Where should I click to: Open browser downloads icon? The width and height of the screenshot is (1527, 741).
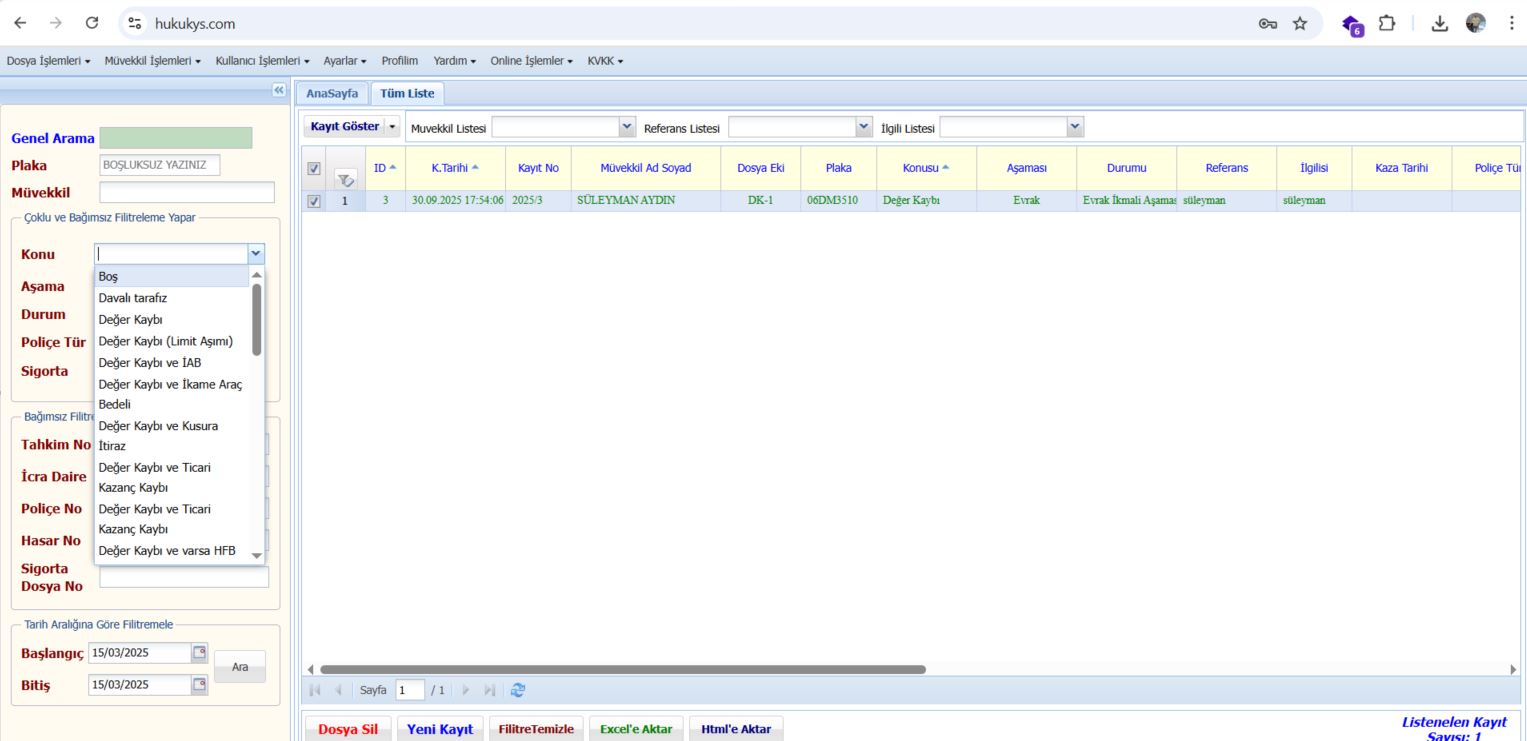point(1440,23)
